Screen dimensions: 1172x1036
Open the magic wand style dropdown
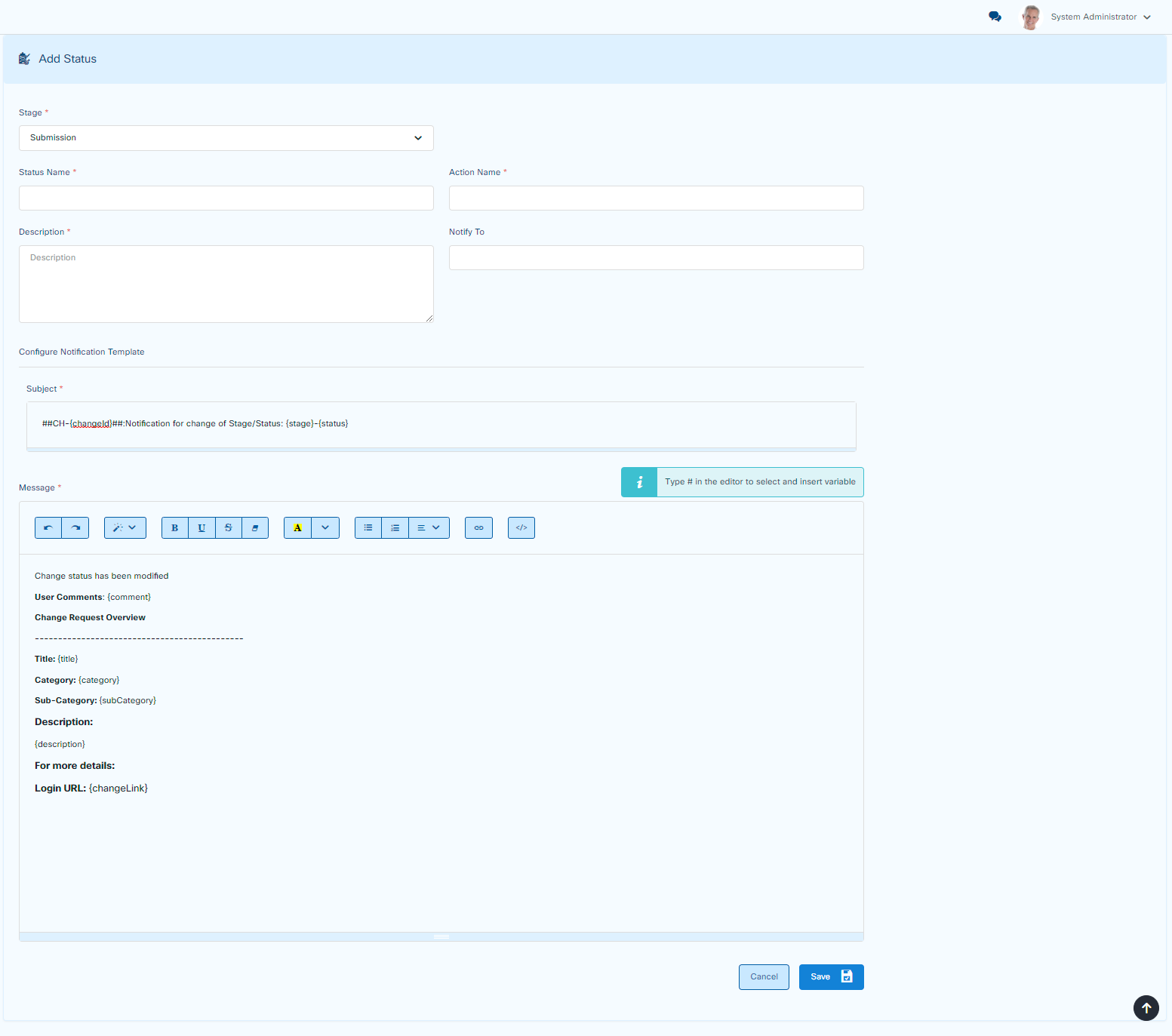pos(125,528)
